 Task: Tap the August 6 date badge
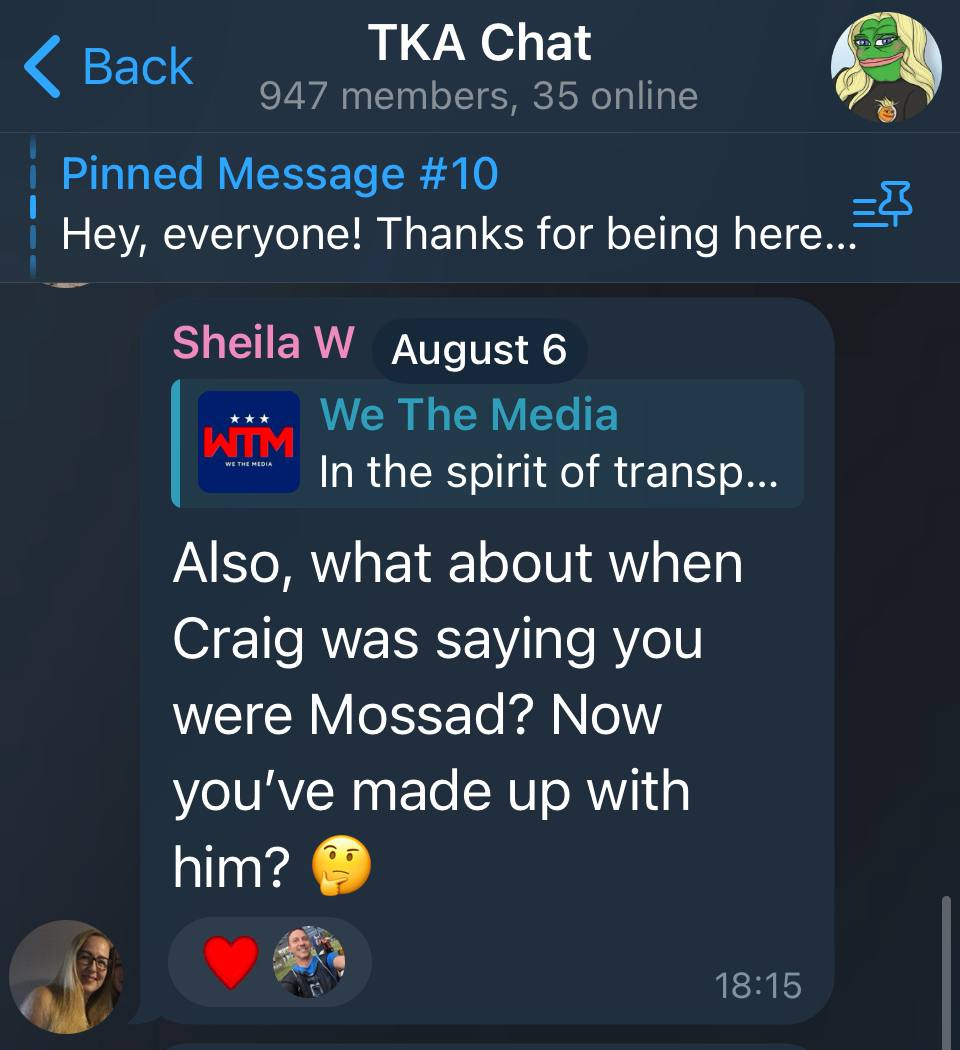[479, 350]
